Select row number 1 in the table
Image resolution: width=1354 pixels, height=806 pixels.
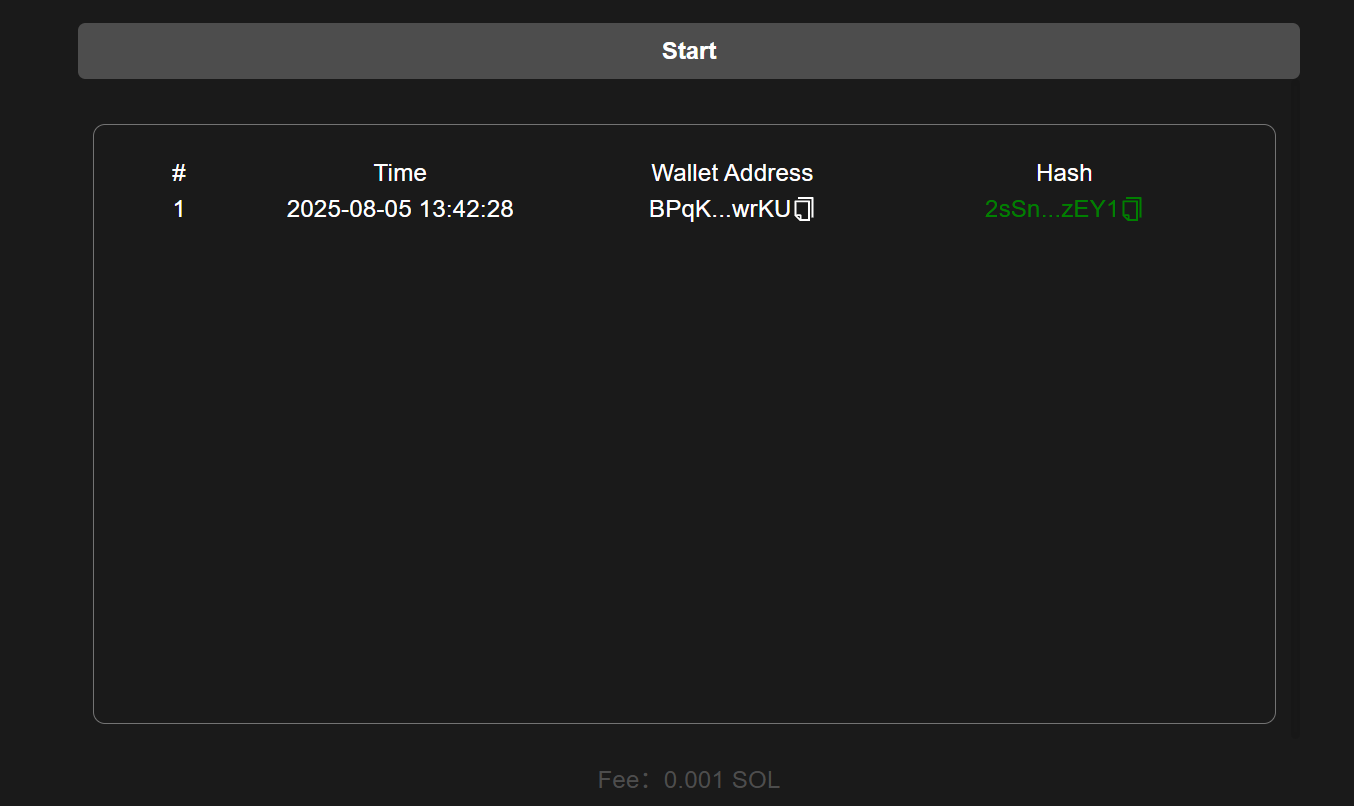[x=179, y=209]
